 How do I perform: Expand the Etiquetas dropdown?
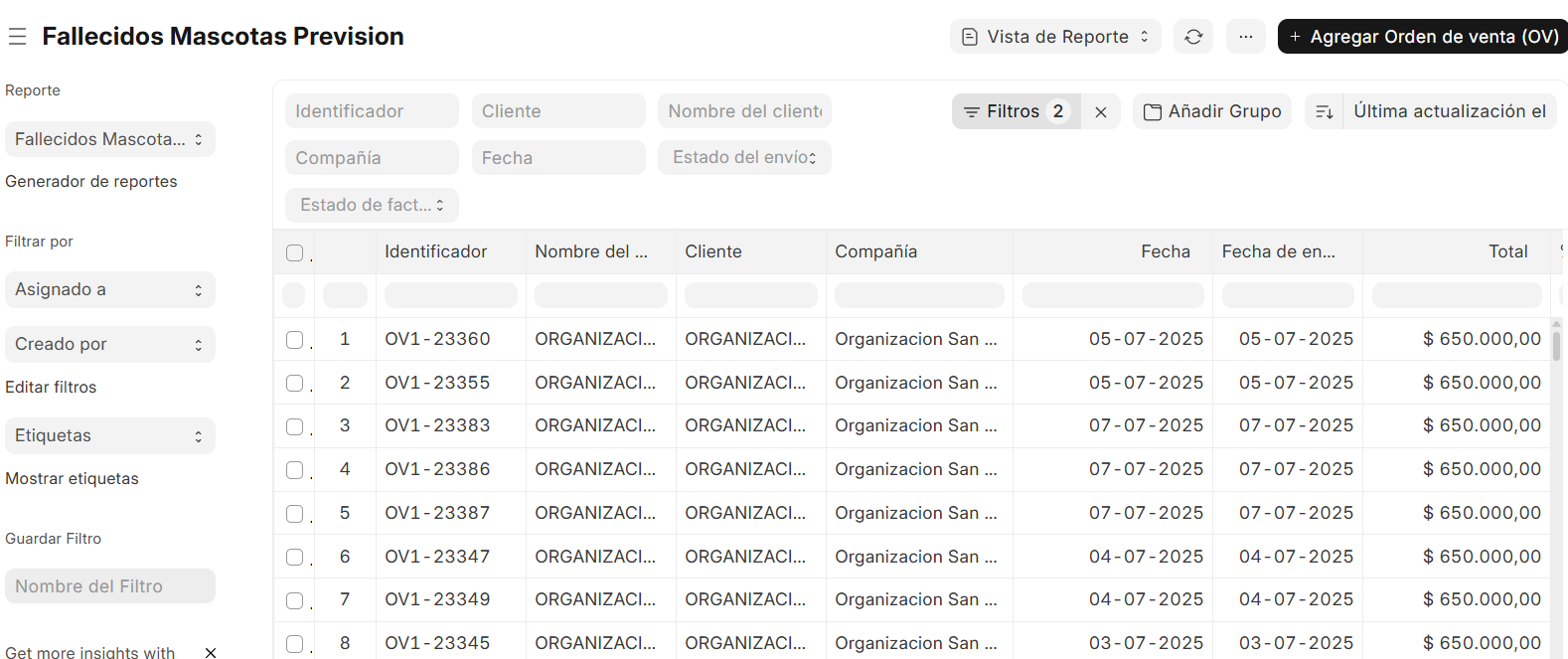tap(109, 435)
